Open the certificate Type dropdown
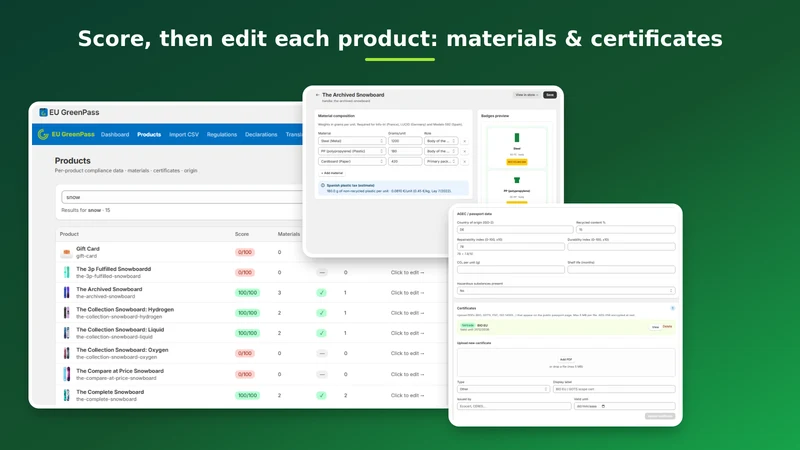800x450 pixels. [503, 389]
